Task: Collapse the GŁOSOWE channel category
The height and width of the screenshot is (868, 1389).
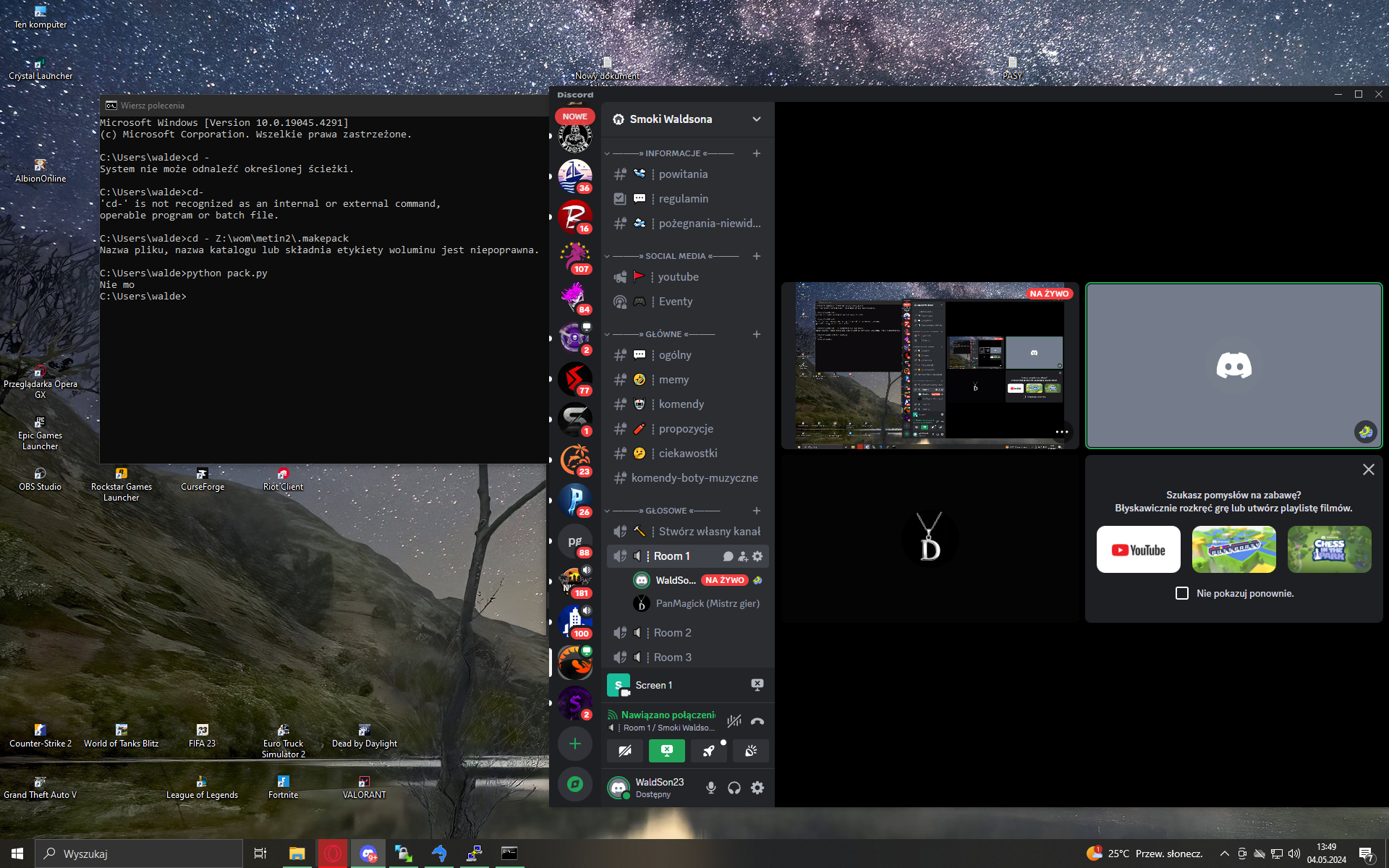Action: (x=666, y=511)
